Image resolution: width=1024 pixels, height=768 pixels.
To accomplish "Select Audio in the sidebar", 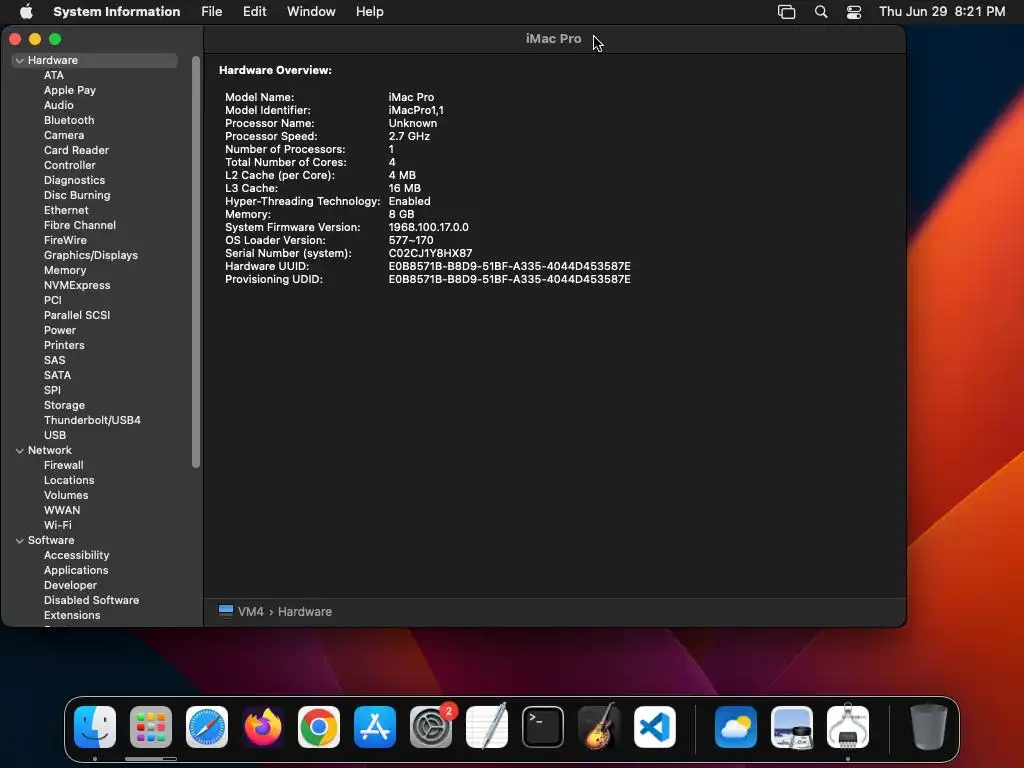I will pyautogui.click(x=59, y=105).
